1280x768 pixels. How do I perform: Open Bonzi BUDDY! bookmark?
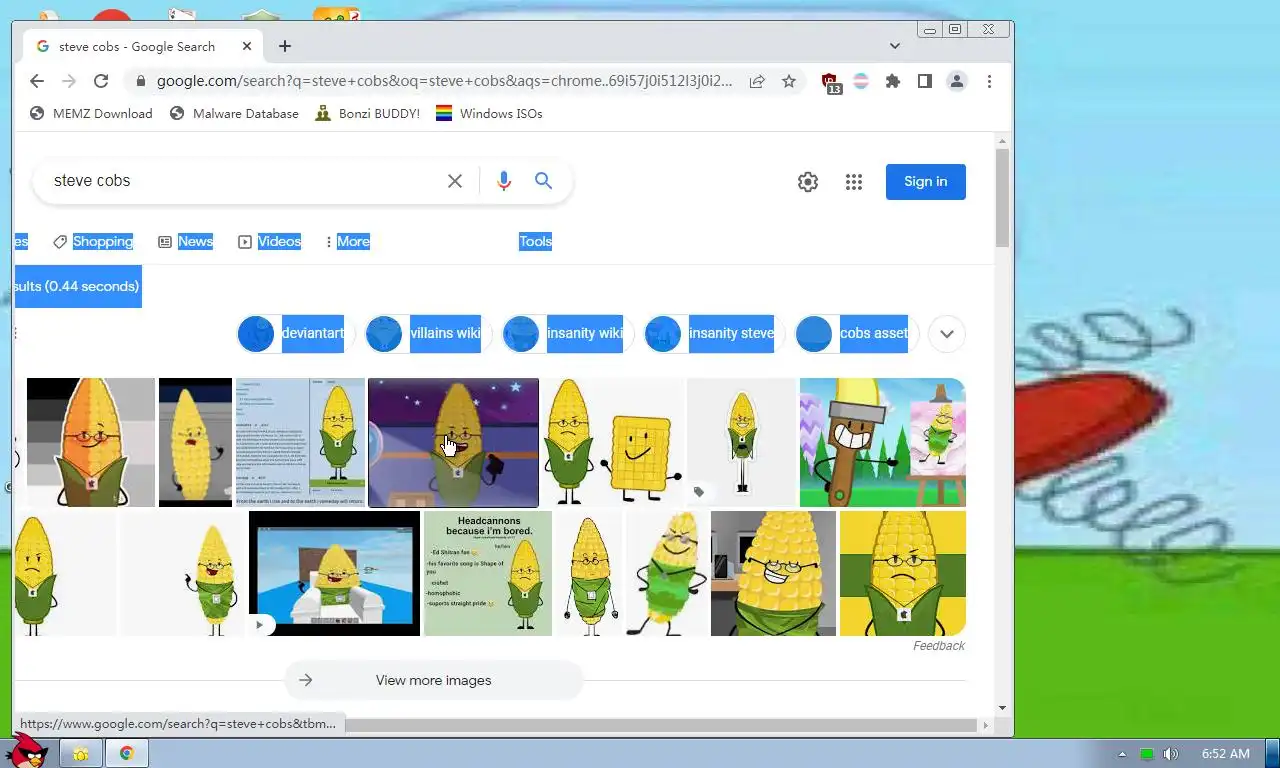[x=367, y=114]
